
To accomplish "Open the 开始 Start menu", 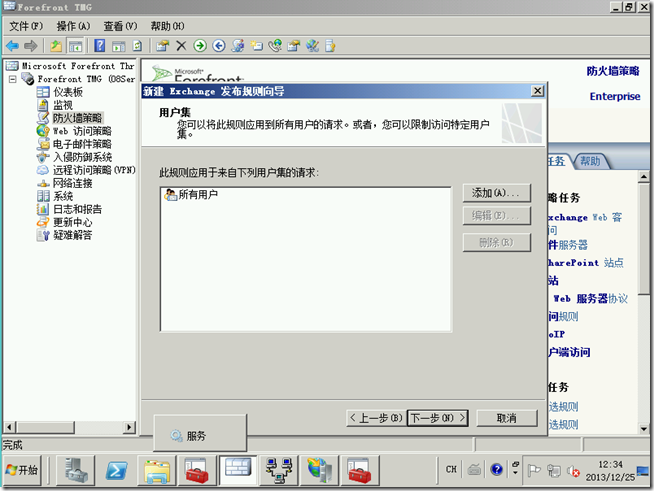I will point(22,470).
